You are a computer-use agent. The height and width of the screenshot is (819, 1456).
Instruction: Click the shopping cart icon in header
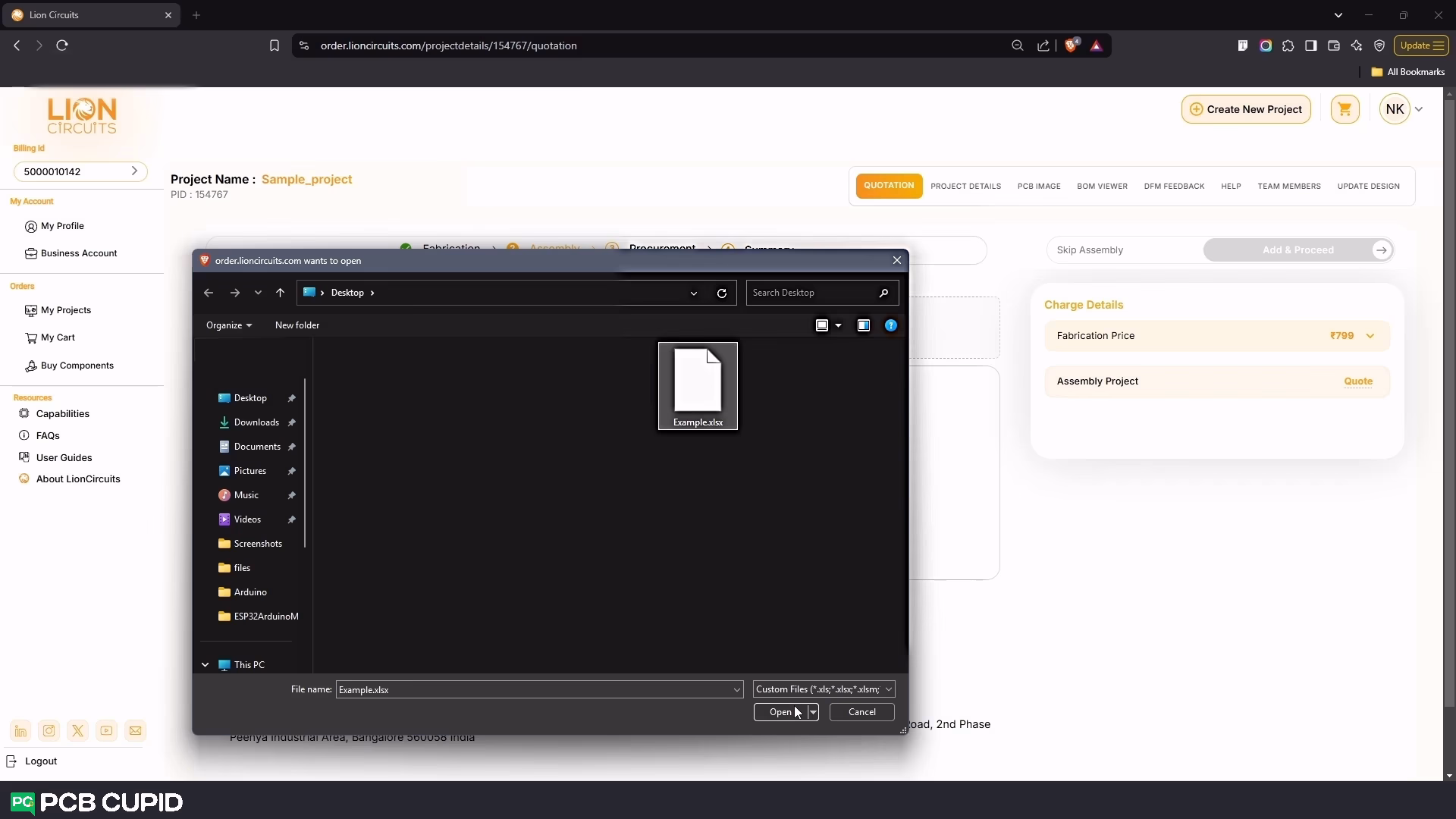click(x=1345, y=109)
